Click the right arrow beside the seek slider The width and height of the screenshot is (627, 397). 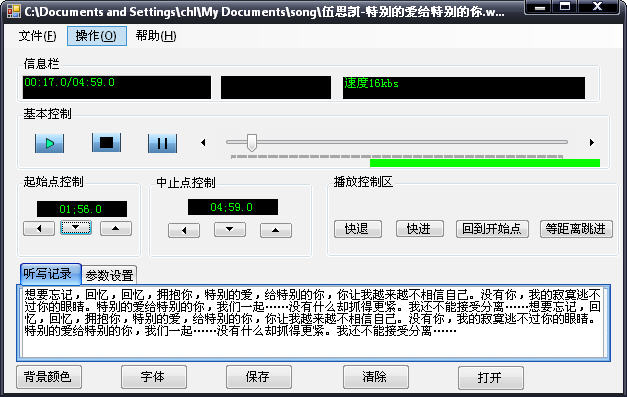tap(592, 142)
